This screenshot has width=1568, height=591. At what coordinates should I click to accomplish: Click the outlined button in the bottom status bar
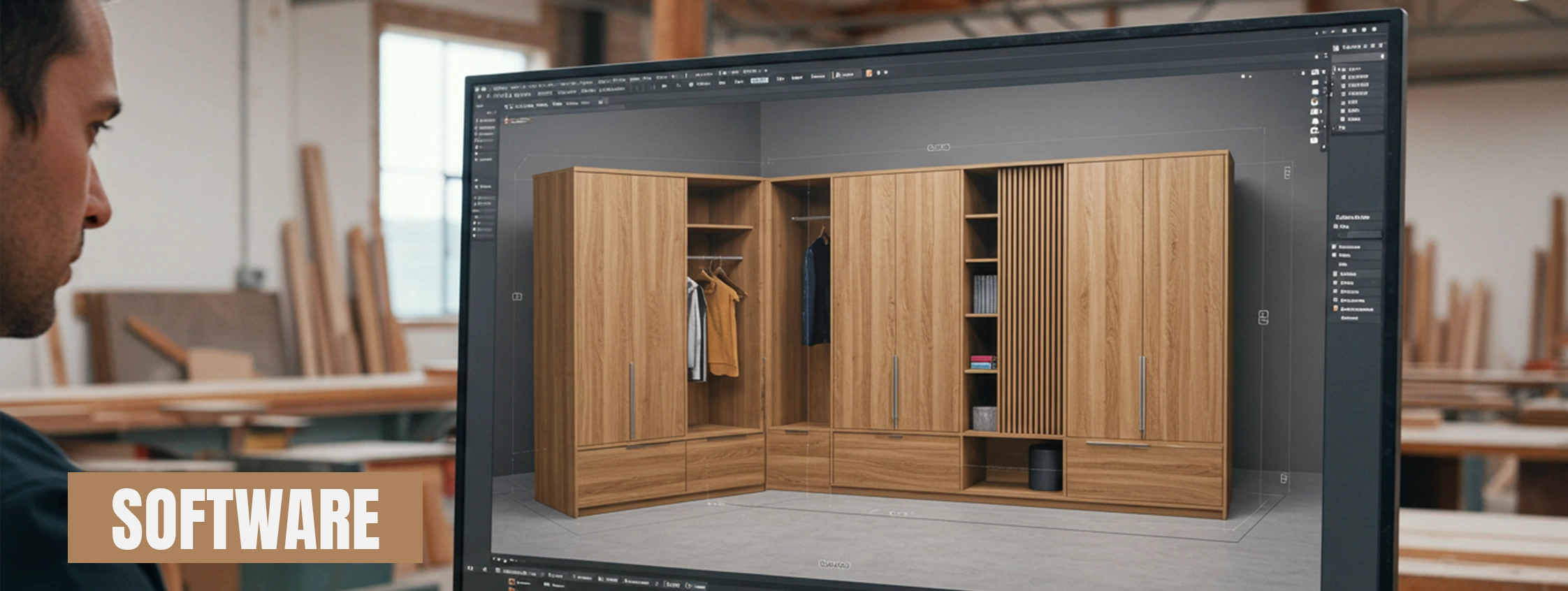pos(672,584)
